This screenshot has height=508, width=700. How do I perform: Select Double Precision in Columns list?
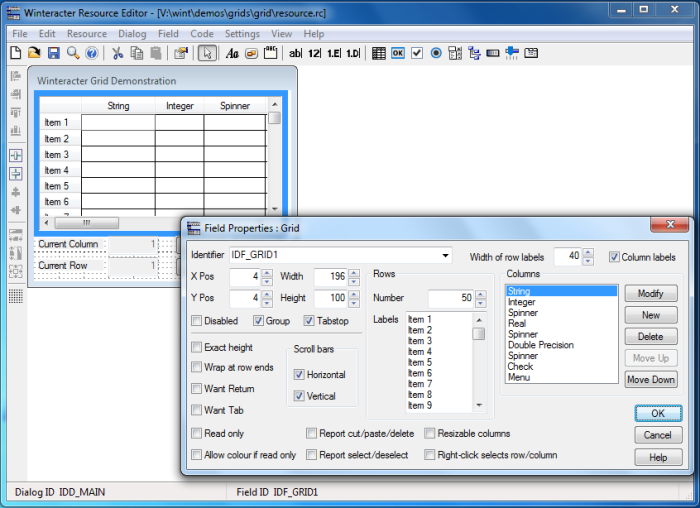click(x=541, y=345)
